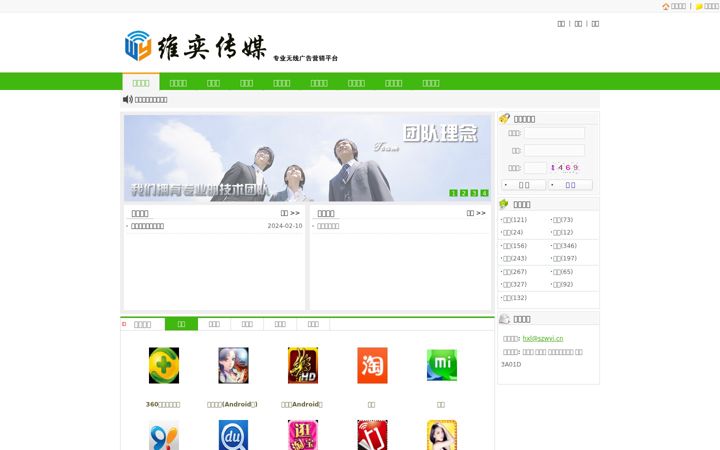Select the active green tab in app section
The width and height of the screenshot is (720, 450).
181,324
